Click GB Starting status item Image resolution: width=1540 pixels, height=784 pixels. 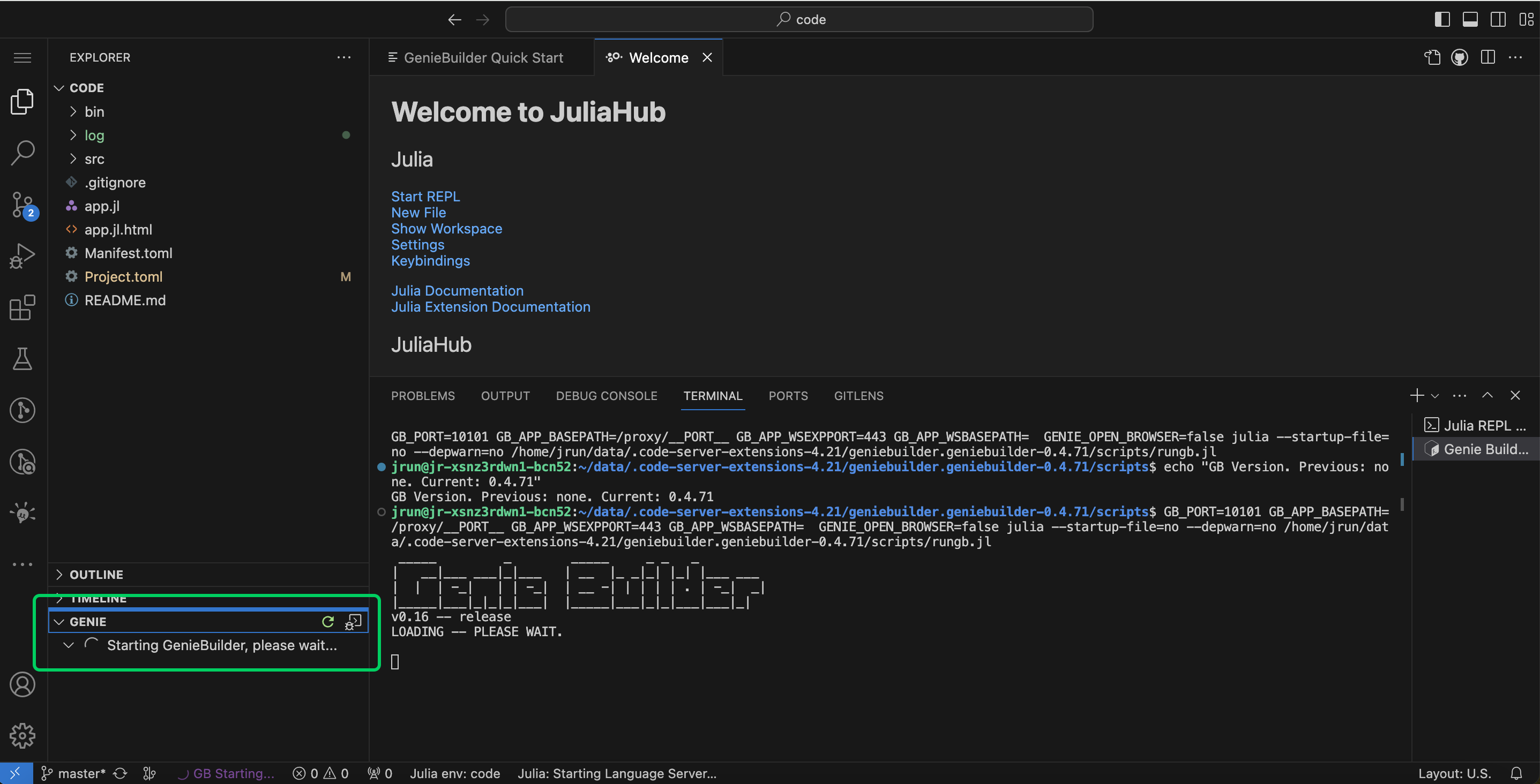226,773
